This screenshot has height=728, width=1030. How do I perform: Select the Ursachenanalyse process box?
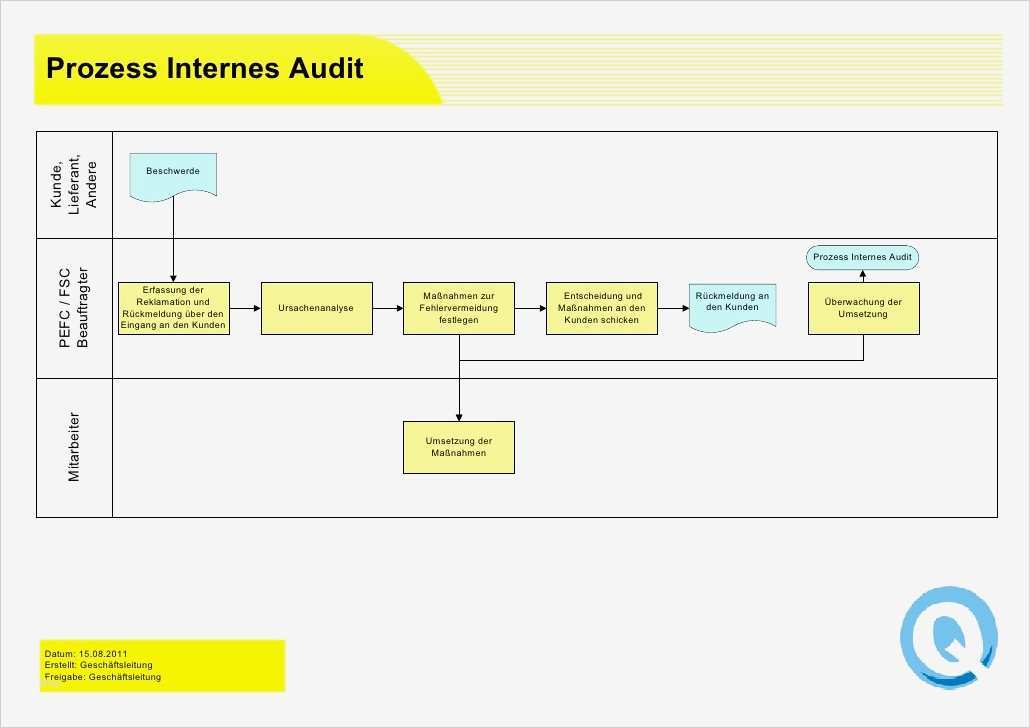[317, 308]
